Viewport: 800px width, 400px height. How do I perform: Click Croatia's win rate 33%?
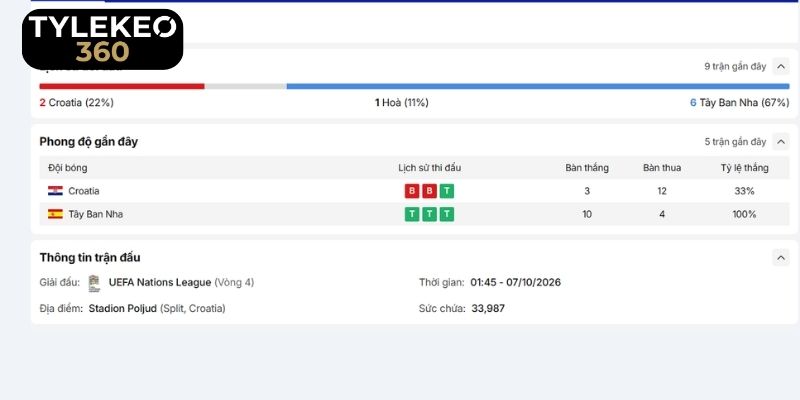[x=744, y=191]
